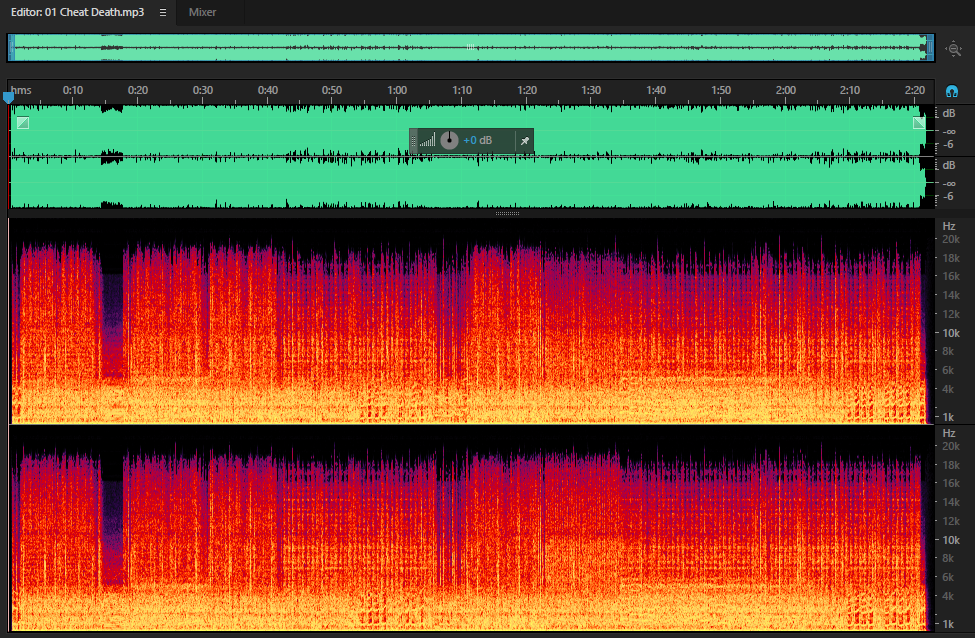Click the HUD volume bars icon
This screenshot has height=638, width=975.
pos(427,141)
